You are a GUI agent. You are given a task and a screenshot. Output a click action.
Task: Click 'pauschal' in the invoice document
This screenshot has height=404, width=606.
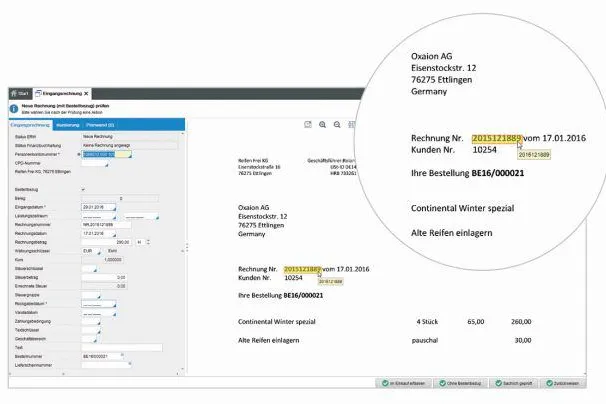425,341
